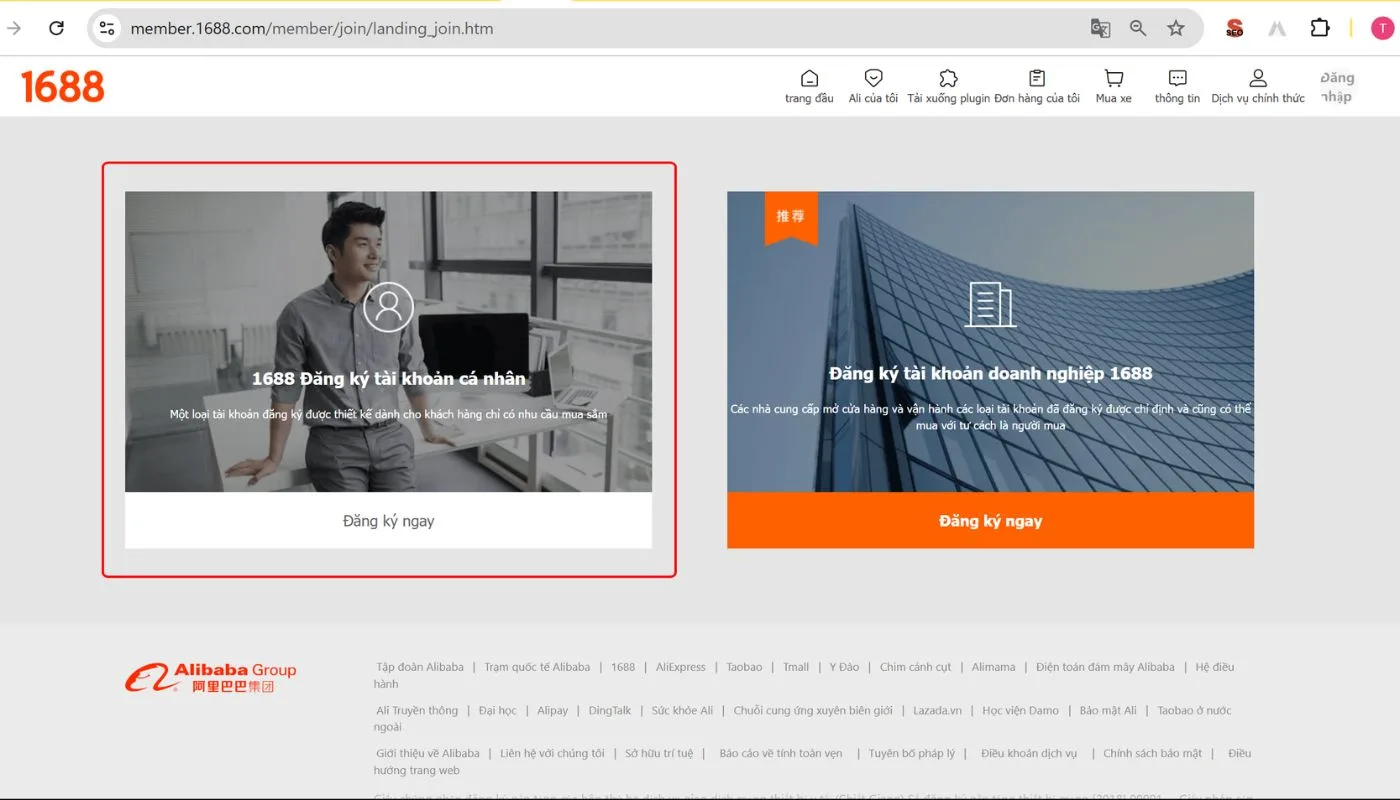Open site information icon in address bar
Image resolution: width=1400 pixels, height=800 pixels.
(x=107, y=28)
